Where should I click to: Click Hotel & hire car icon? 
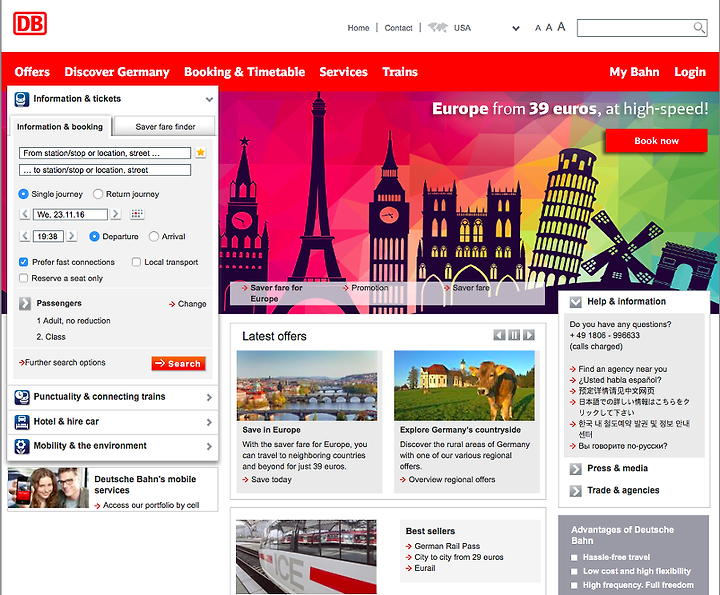22,422
